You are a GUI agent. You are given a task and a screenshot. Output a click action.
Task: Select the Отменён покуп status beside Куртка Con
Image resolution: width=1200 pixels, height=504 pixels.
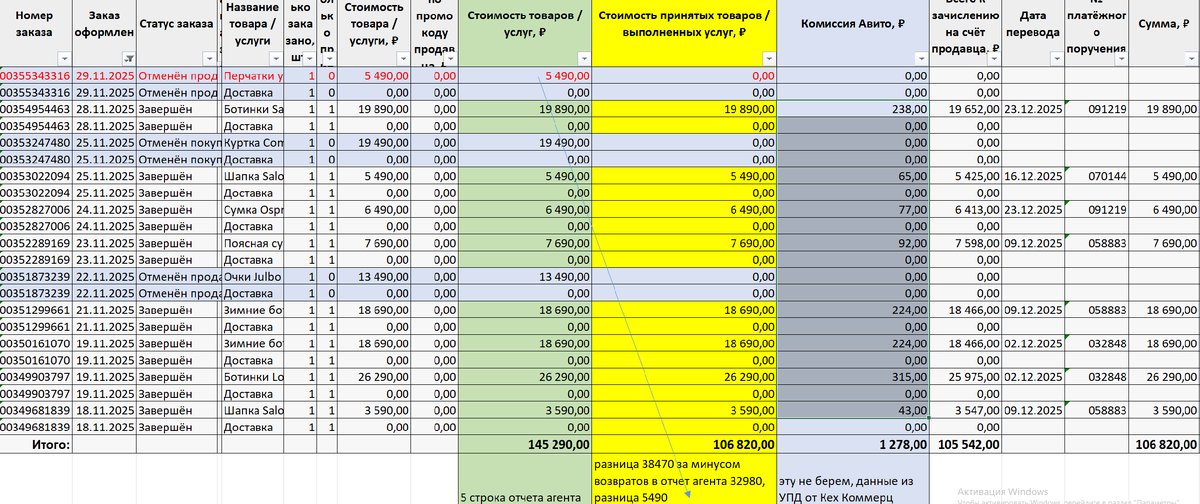click(177, 143)
